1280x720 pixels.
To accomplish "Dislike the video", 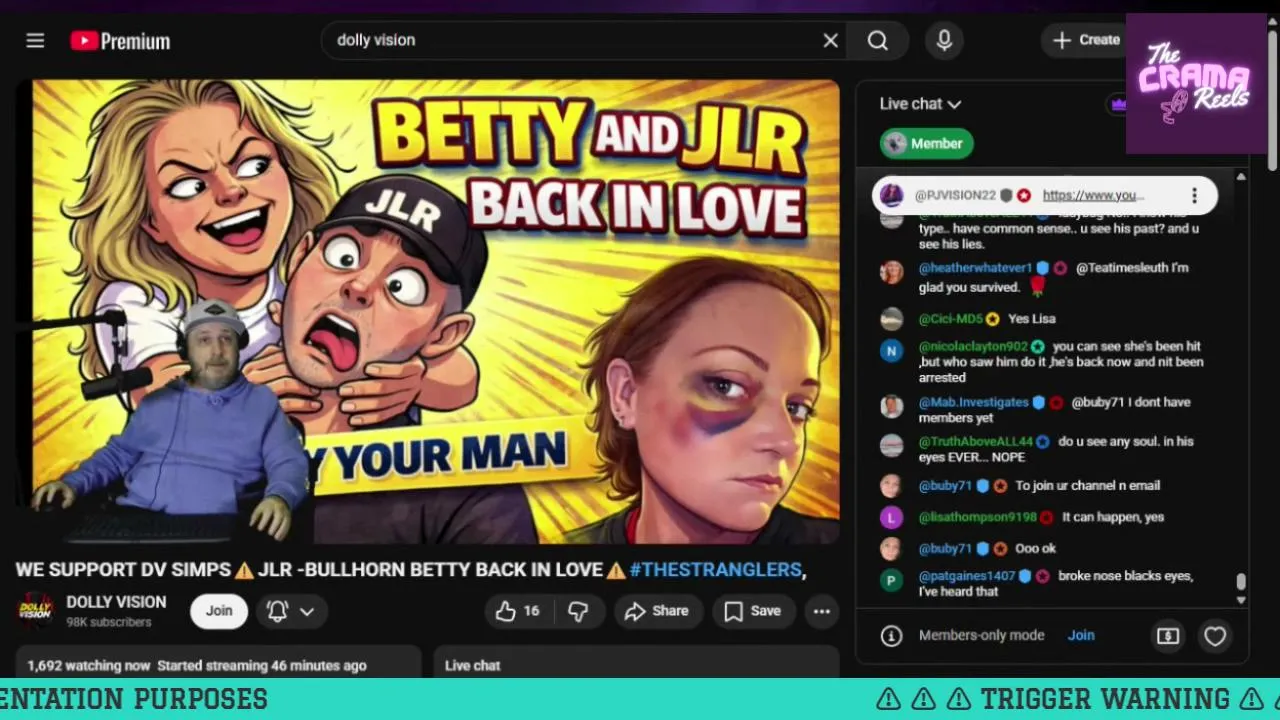I will coord(578,611).
